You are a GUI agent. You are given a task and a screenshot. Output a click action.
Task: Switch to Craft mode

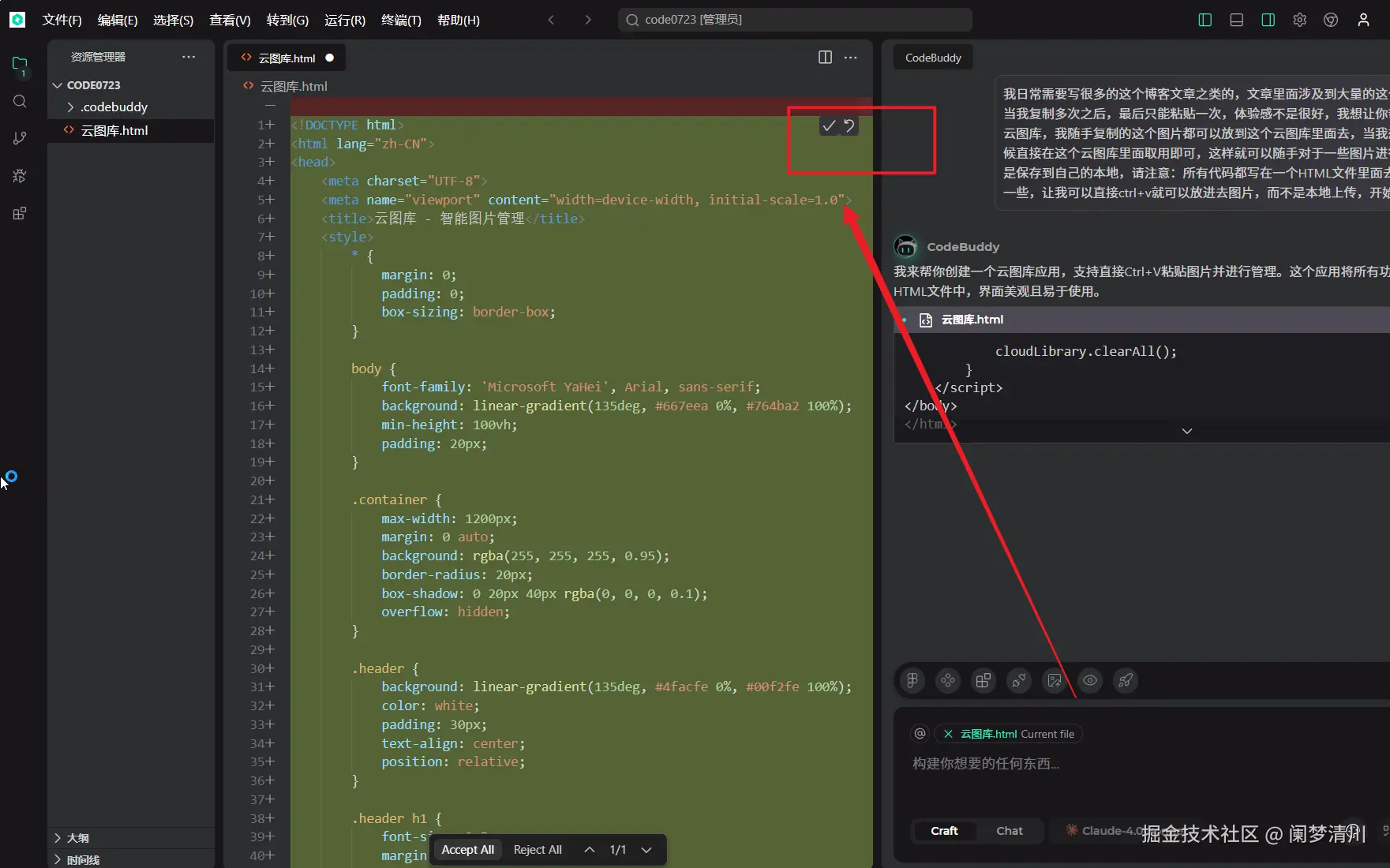click(x=944, y=831)
